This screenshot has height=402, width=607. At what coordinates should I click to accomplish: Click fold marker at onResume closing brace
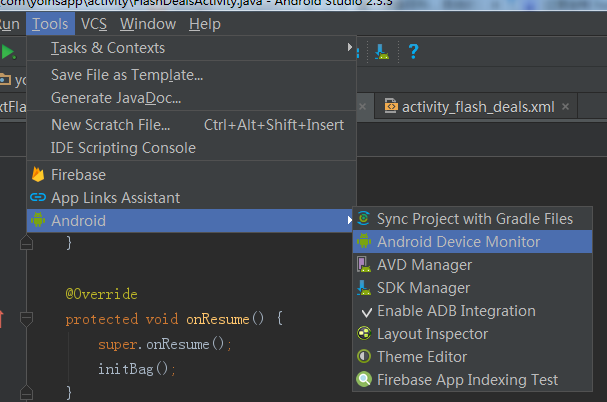[26, 392]
